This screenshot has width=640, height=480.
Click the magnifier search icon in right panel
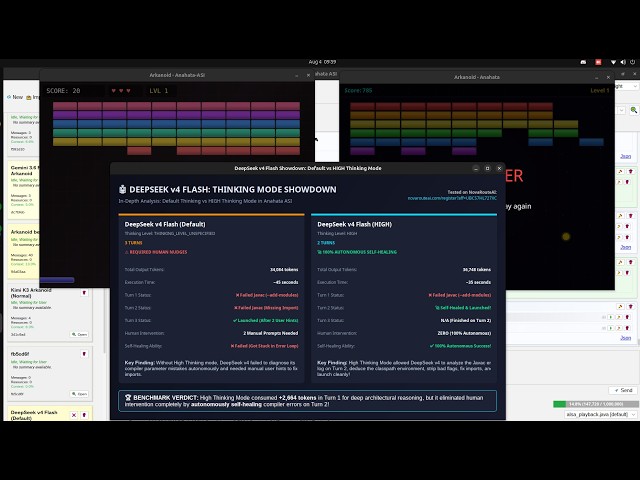(x=633, y=110)
